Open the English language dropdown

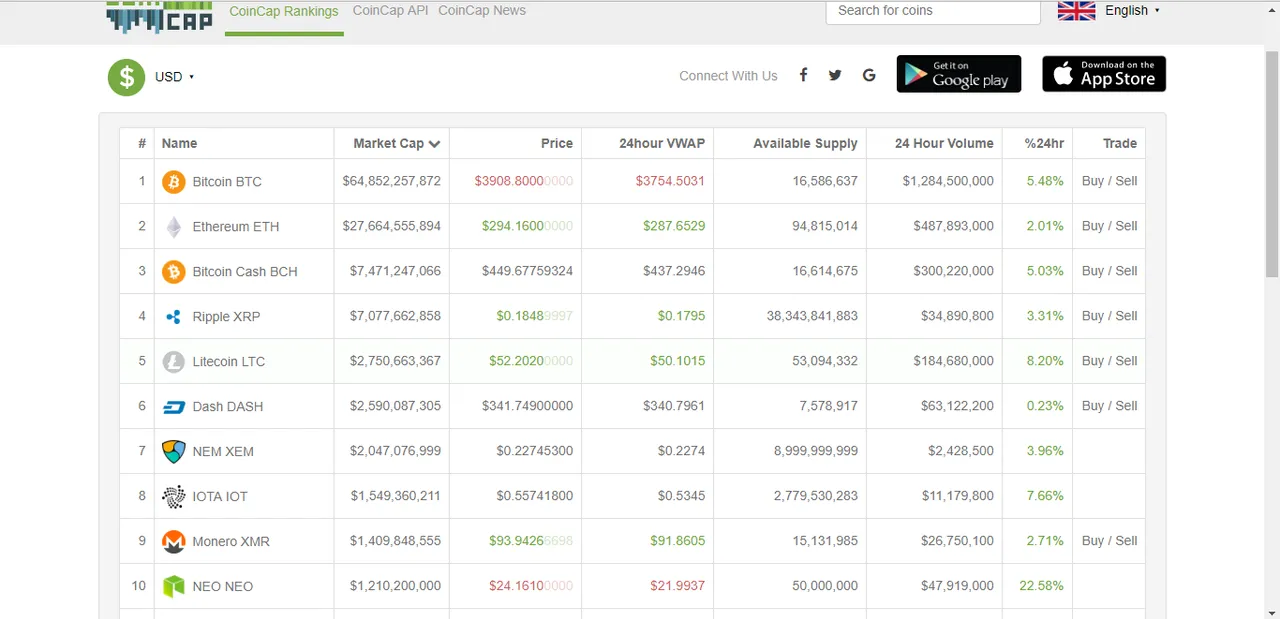(1132, 10)
